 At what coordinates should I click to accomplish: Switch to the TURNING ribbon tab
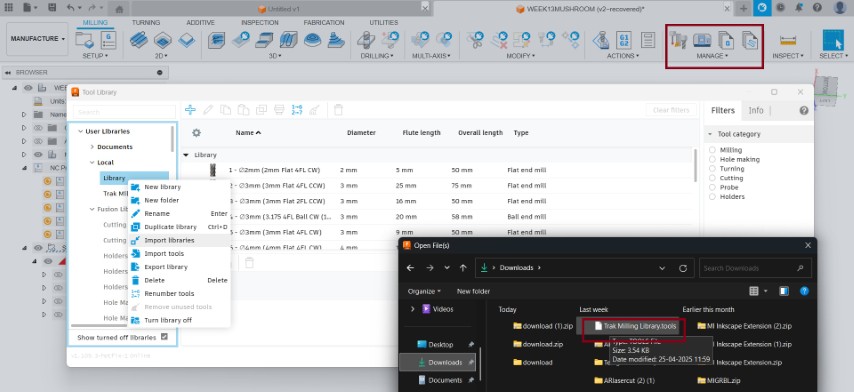coord(145,22)
